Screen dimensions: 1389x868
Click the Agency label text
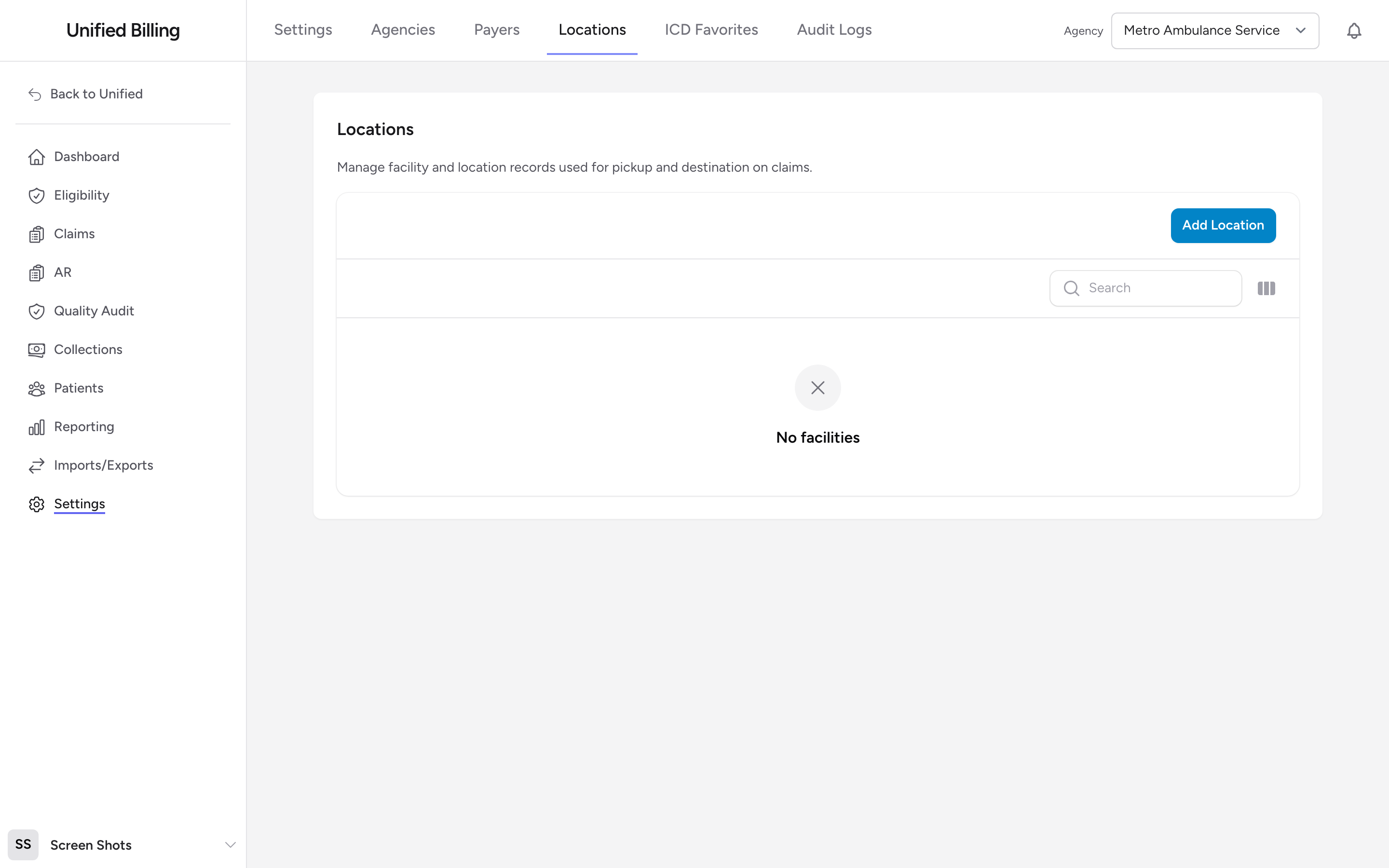point(1083,31)
